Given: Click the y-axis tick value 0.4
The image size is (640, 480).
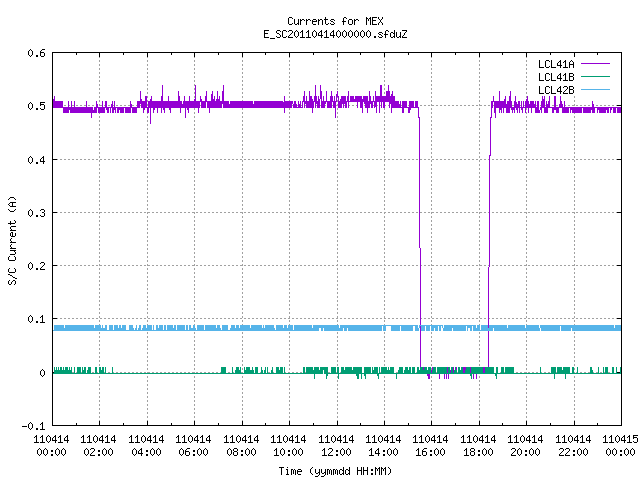Looking at the screenshot, I should coord(36,160).
